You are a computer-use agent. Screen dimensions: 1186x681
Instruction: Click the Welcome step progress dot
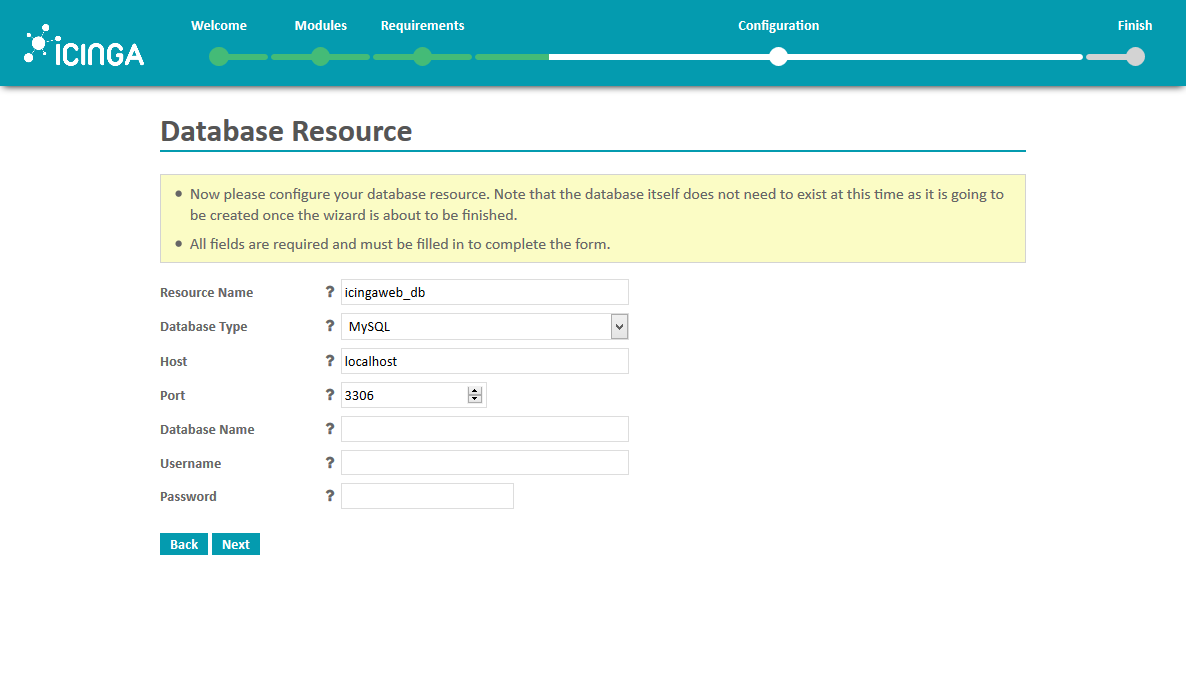click(219, 57)
